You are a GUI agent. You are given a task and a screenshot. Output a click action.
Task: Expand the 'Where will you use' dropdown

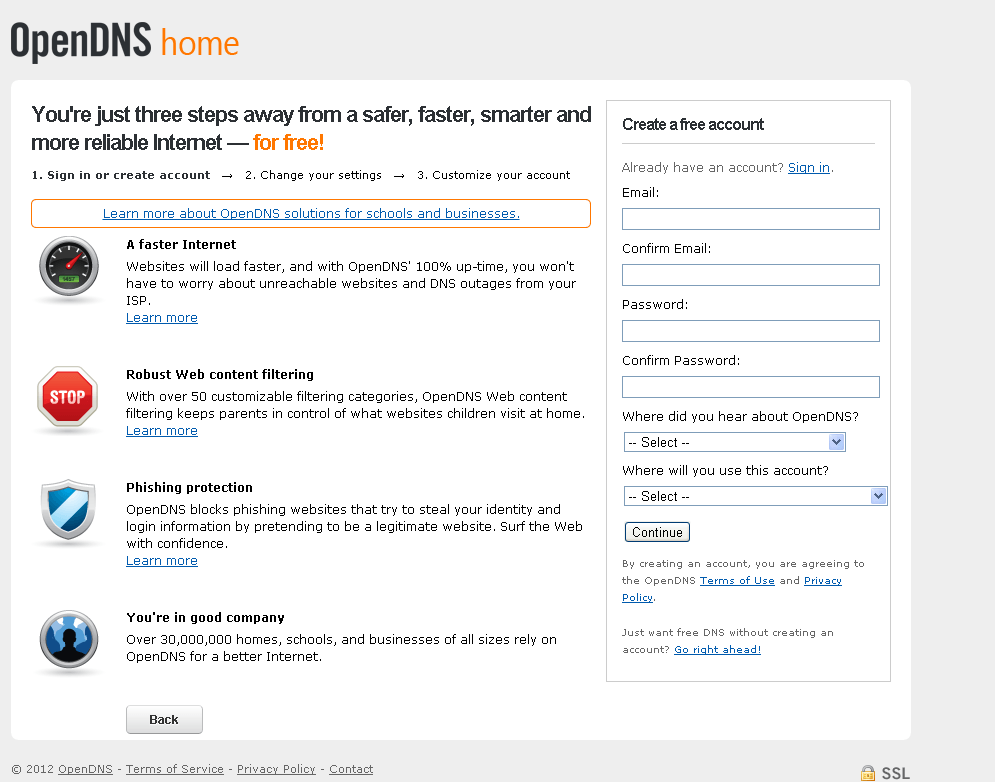pyautogui.click(x=756, y=496)
